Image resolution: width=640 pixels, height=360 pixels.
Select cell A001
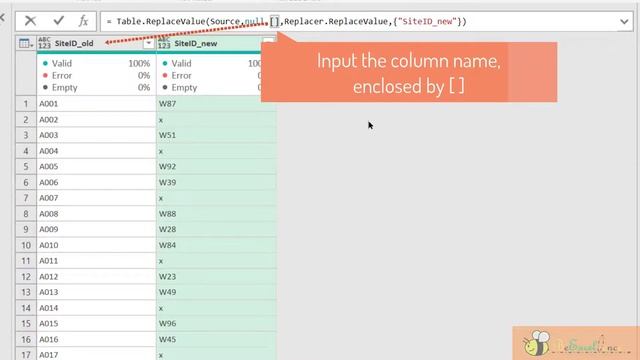(96, 104)
